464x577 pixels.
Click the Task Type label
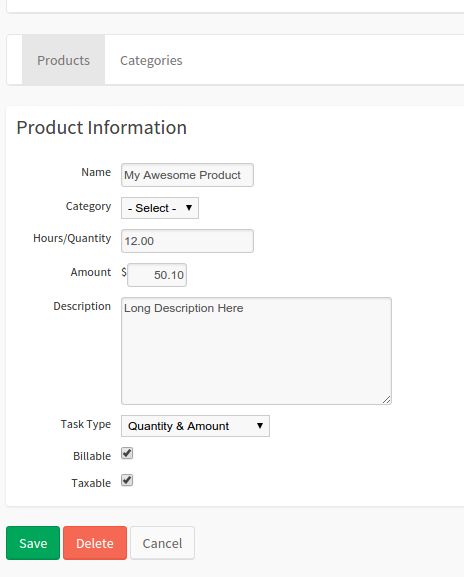click(x=86, y=424)
